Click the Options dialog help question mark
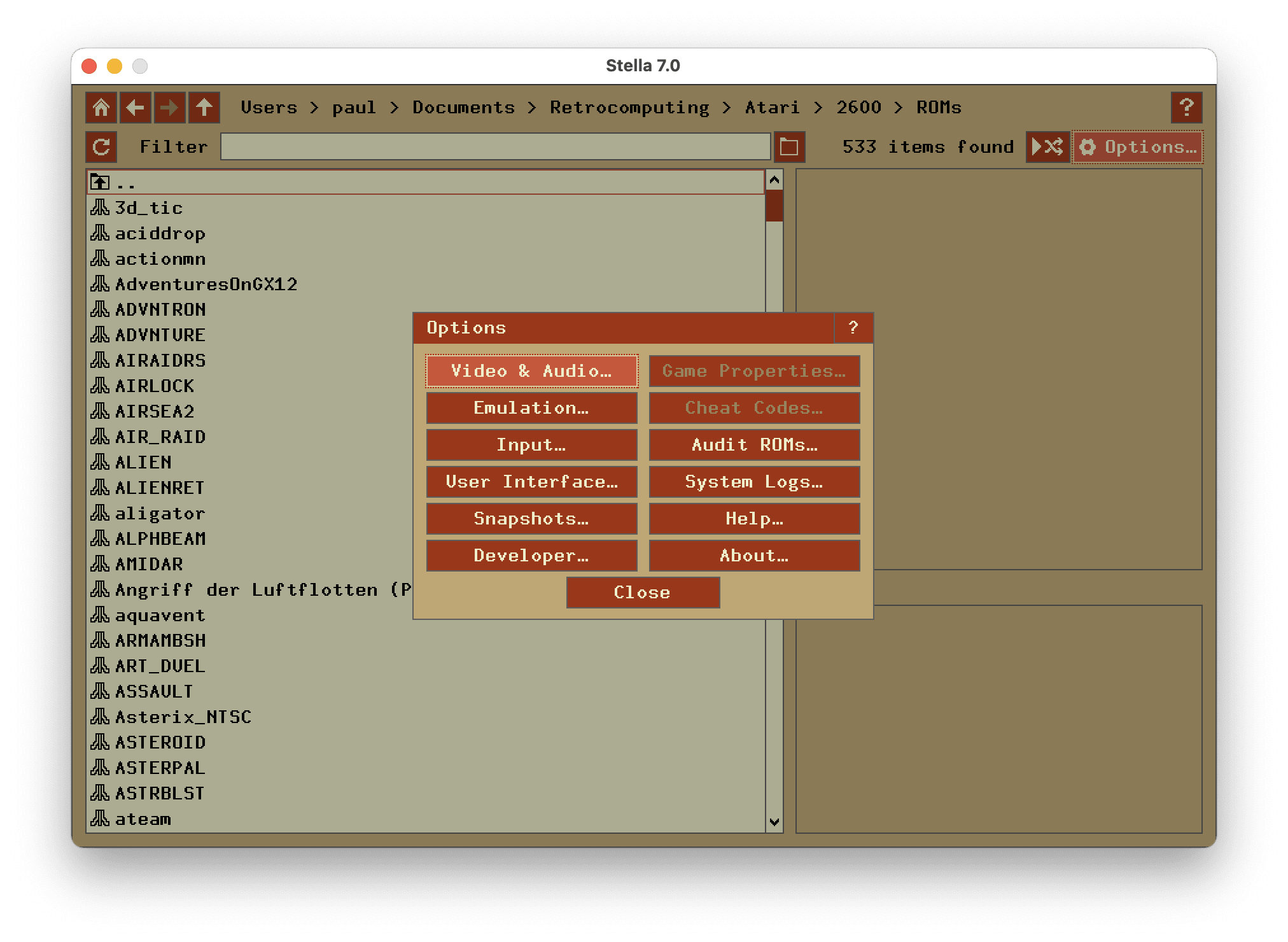This screenshot has width=1288, height=942. coord(853,328)
